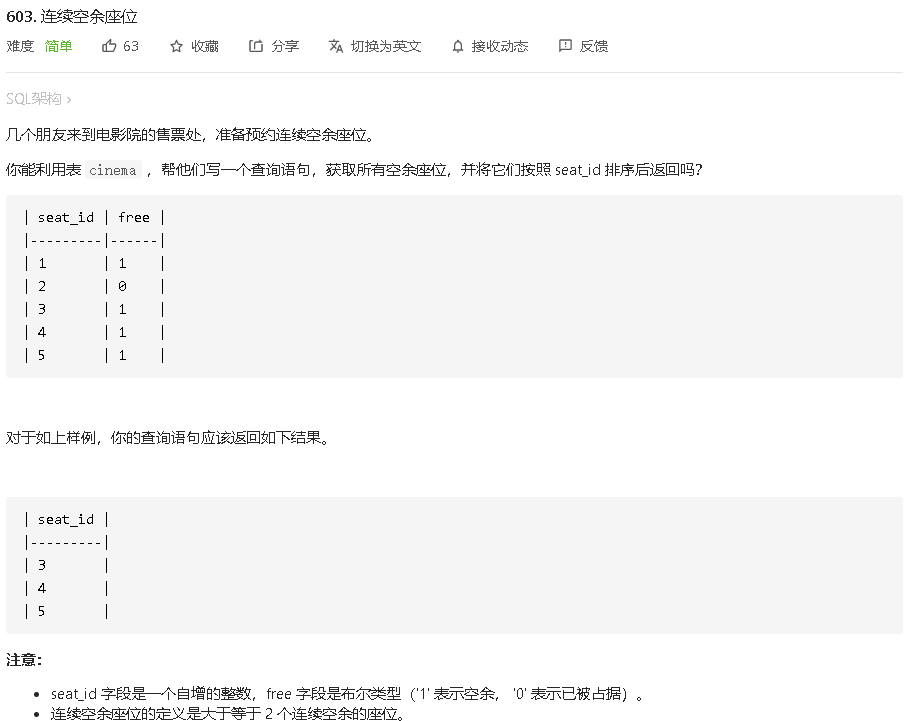Screen dimensions: 914x721
Task: Click the translate icon for 切换为英文
Action: 336,46
